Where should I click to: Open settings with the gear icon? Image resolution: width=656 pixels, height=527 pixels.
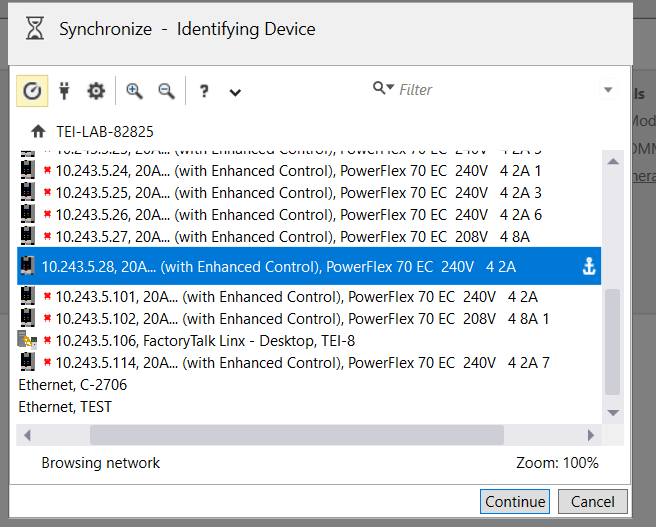[96, 91]
